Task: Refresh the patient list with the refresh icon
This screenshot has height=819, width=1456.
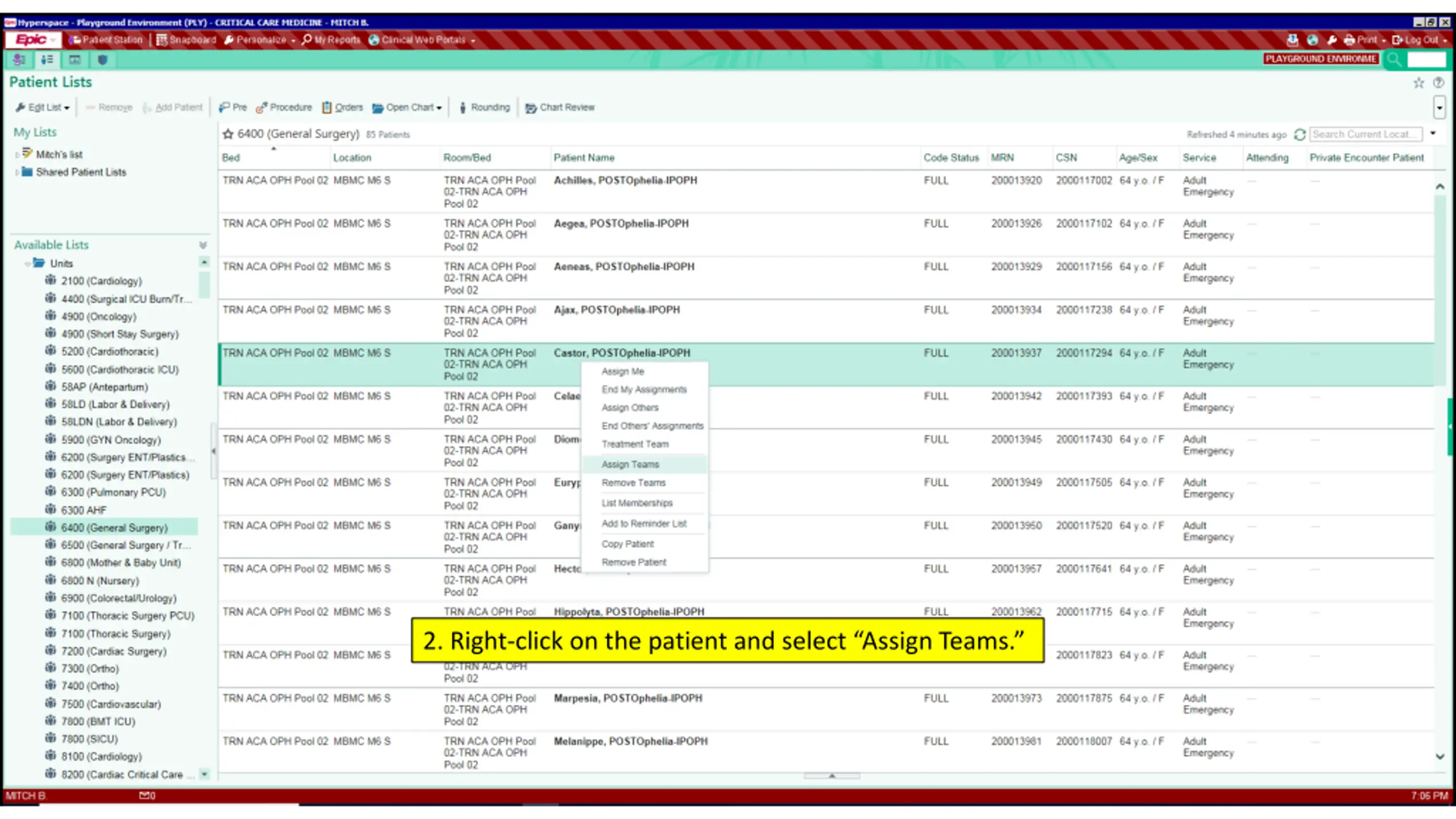Action: point(1300,135)
